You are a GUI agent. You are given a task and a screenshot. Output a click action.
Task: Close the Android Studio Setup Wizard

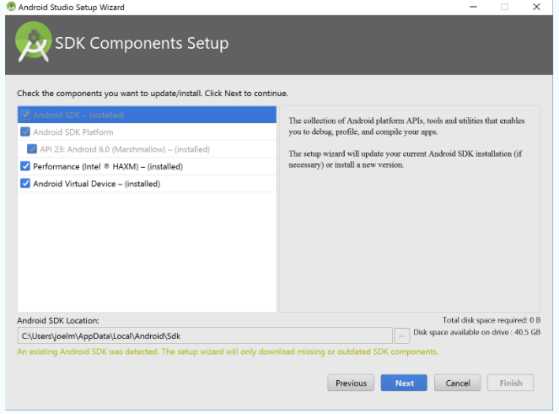pos(536,7)
